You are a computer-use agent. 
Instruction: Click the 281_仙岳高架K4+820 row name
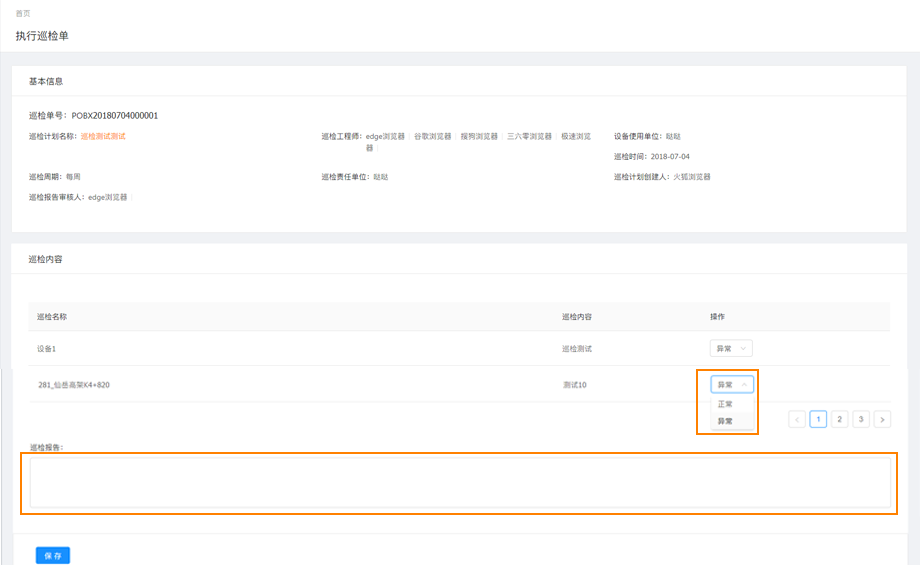pos(73,384)
